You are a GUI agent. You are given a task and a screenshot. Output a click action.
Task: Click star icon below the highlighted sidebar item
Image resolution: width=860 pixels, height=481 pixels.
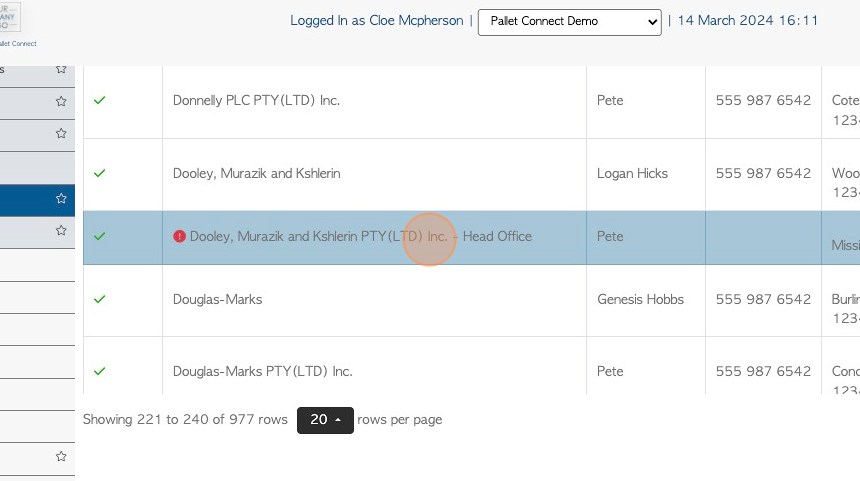(61, 230)
